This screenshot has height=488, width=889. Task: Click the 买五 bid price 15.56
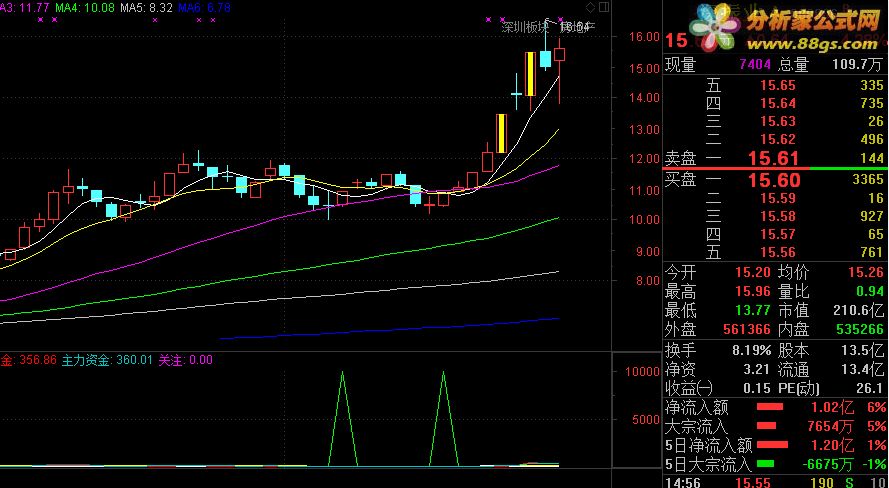[x=778, y=252]
